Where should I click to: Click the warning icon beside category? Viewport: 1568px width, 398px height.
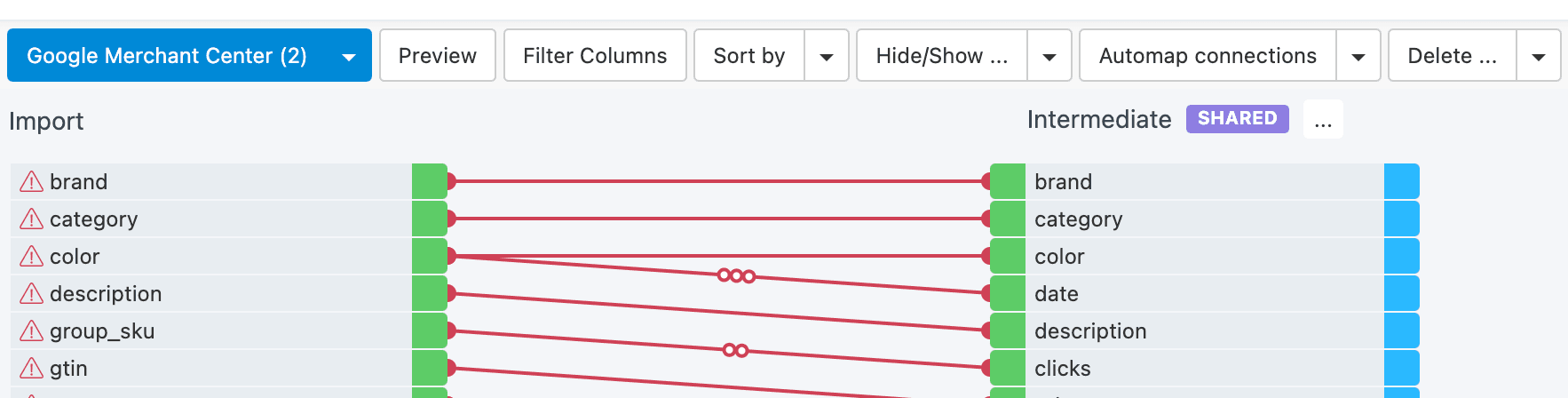(x=31, y=219)
